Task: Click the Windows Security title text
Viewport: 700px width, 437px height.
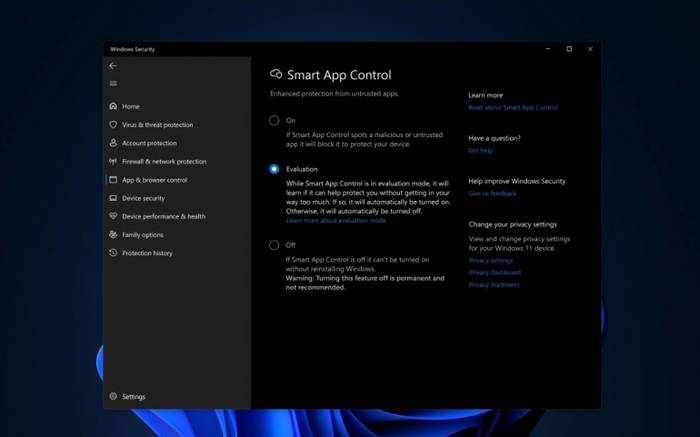Action: click(133, 49)
